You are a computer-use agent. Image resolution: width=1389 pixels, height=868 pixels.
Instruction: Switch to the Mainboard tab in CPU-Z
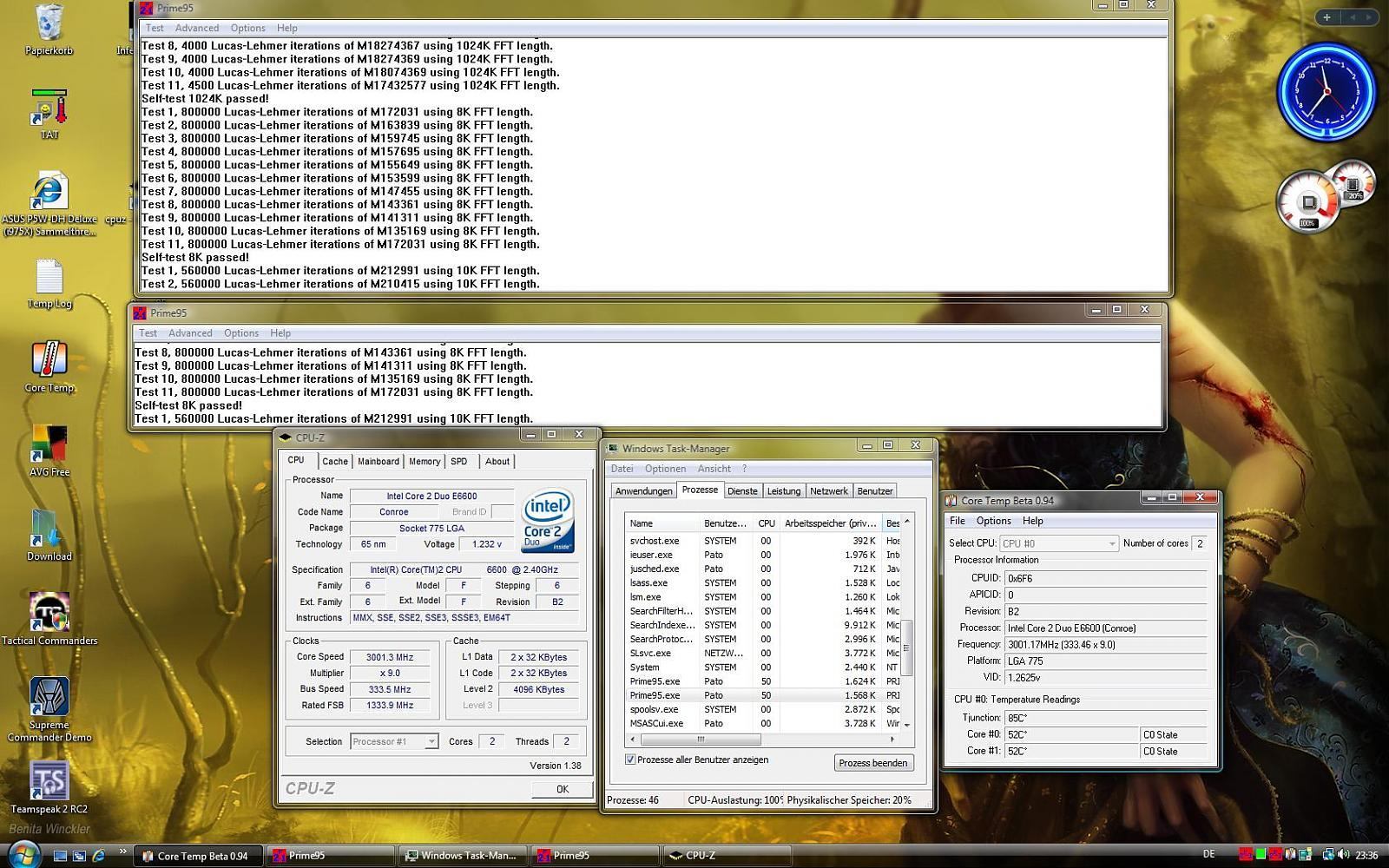click(x=379, y=462)
